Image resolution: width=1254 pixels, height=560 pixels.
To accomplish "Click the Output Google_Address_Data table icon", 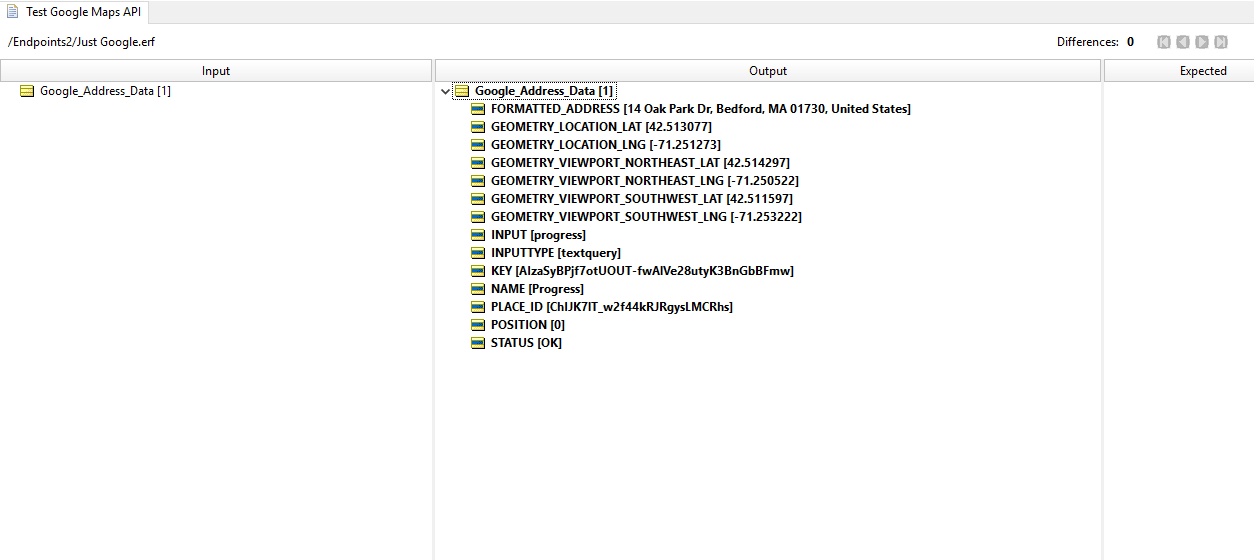I will 462,91.
